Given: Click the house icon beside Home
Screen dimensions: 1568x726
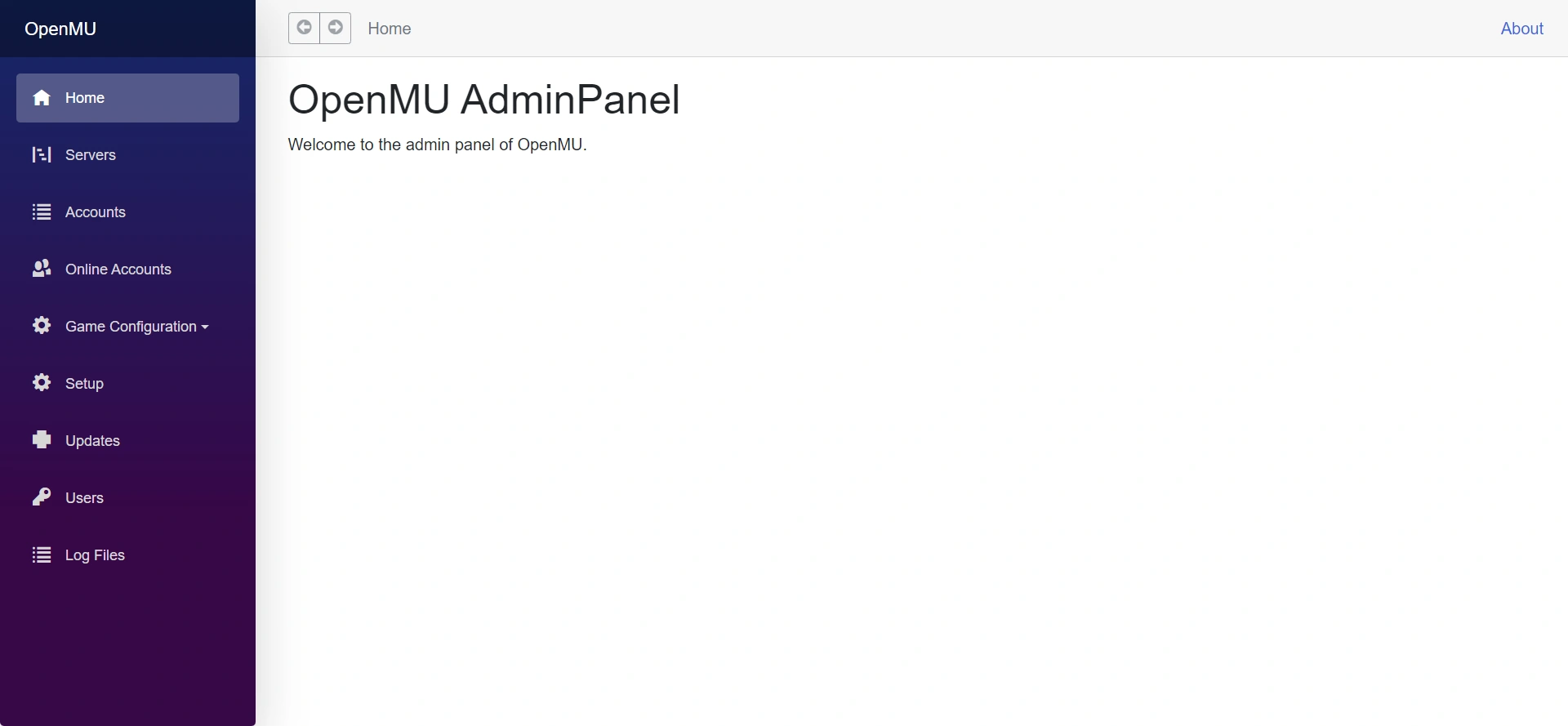Looking at the screenshot, I should (x=42, y=98).
